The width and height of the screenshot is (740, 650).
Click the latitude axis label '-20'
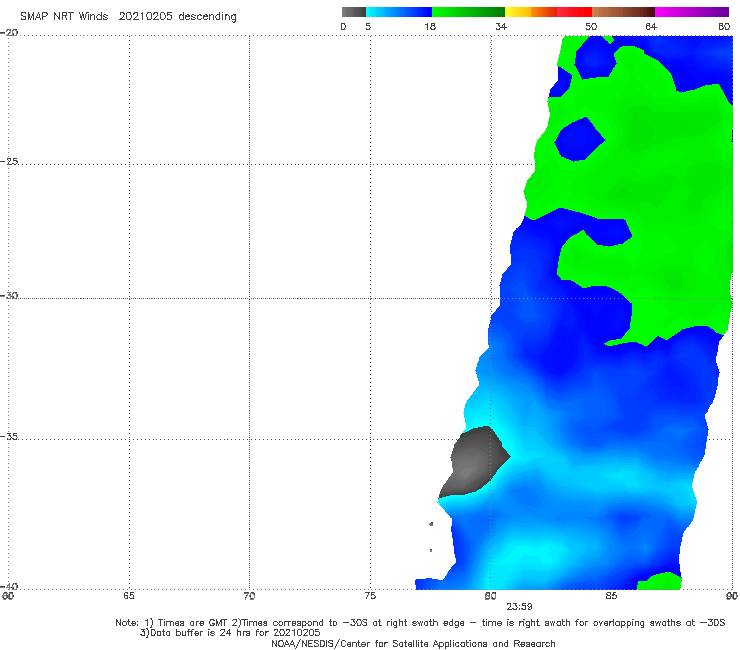pyautogui.click(x=9, y=33)
